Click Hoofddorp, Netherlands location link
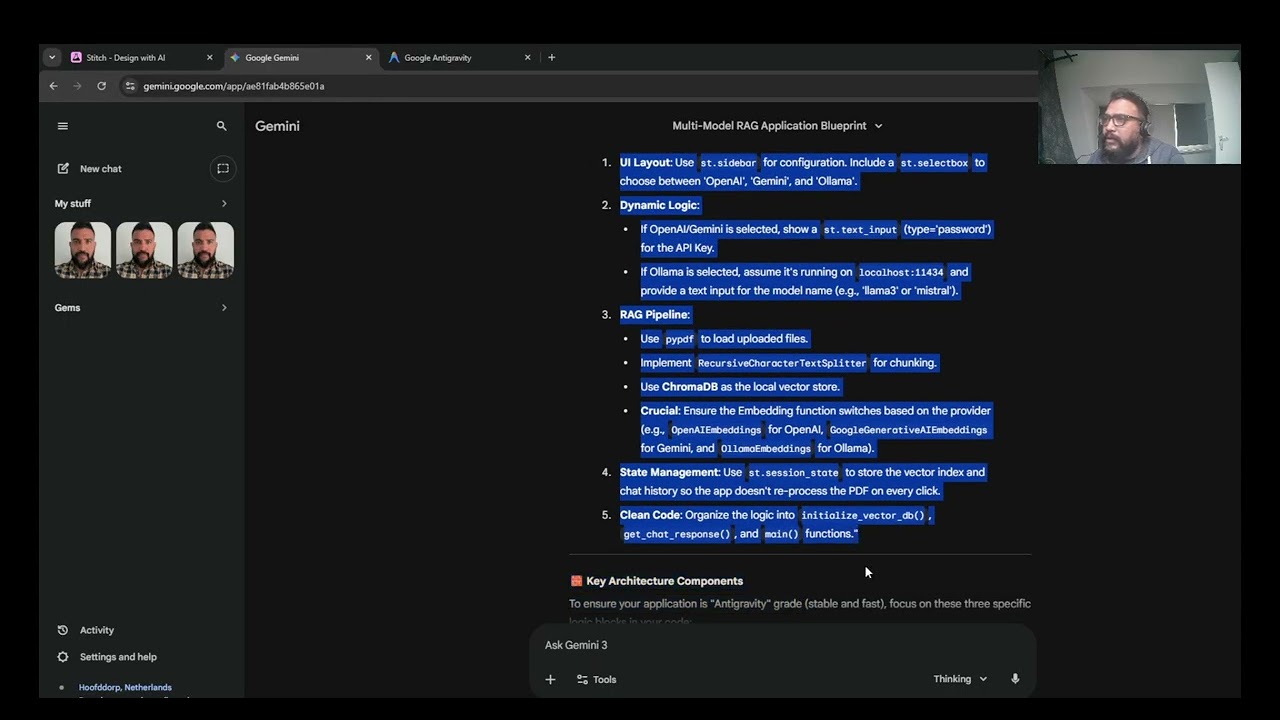The image size is (1280, 720). pos(125,688)
